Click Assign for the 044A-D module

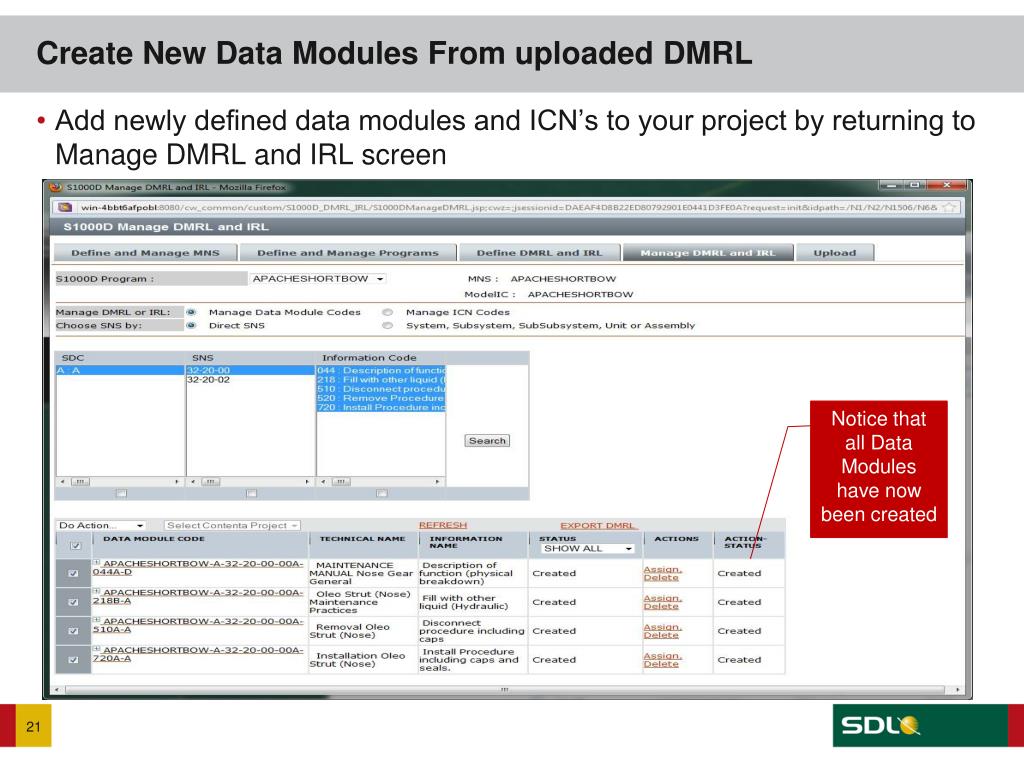(x=662, y=569)
